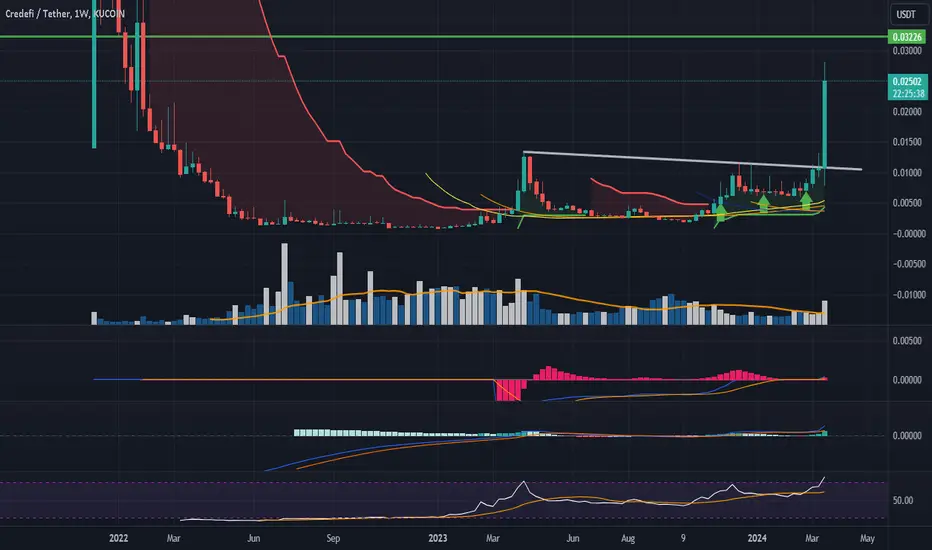This screenshot has height=550, width=932.
Task: Click the May label on time axis
Action: click(867, 538)
